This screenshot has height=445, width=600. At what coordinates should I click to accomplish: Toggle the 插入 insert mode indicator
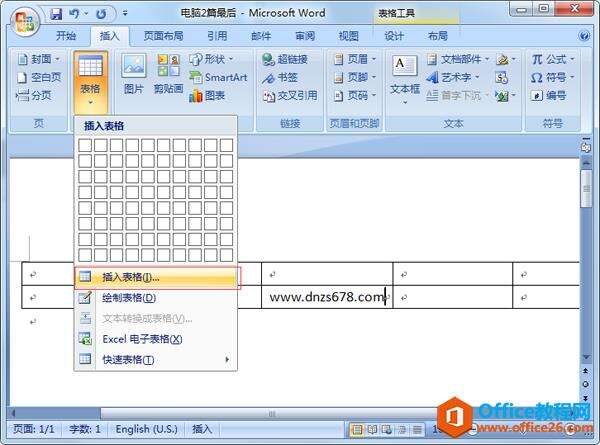(202, 429)
